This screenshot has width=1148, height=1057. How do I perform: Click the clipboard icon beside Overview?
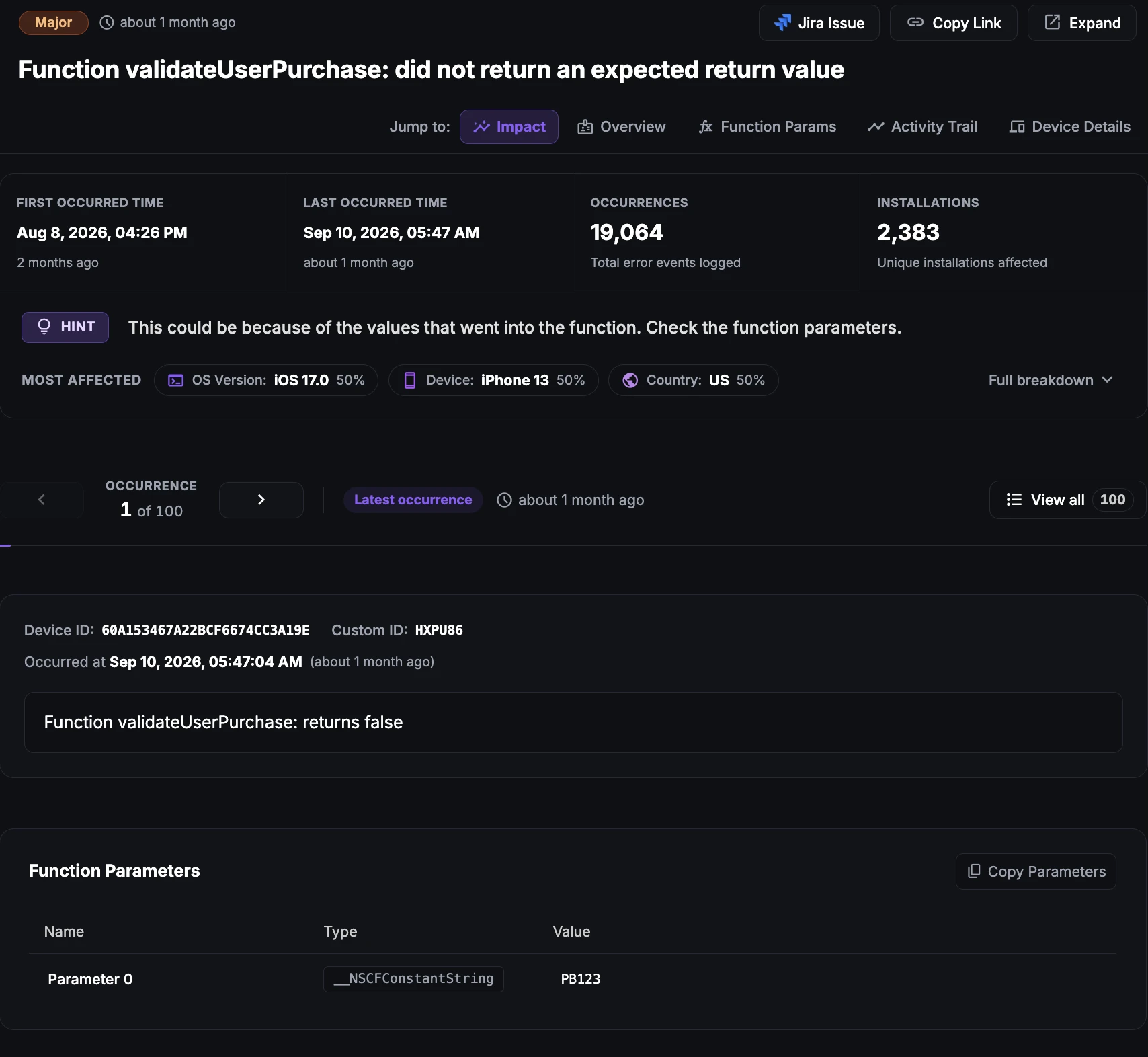(585, 127)
